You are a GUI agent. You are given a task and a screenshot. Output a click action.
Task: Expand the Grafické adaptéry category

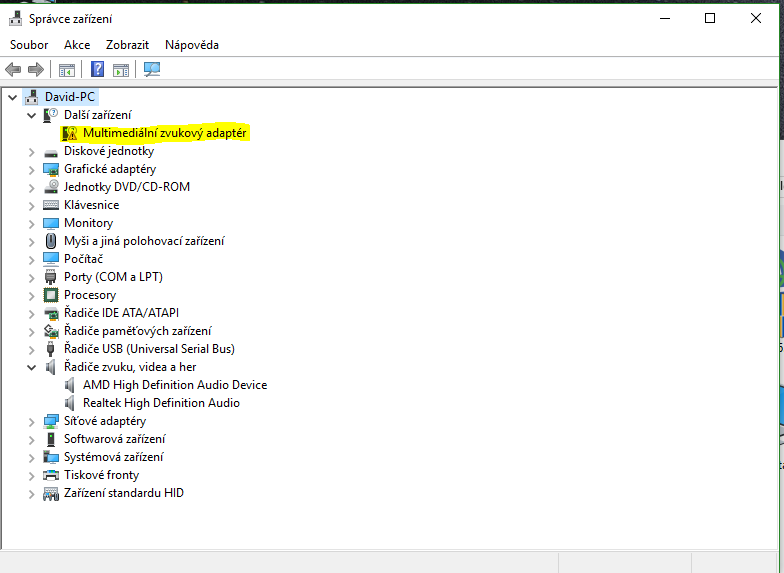(x=32, y=170)
